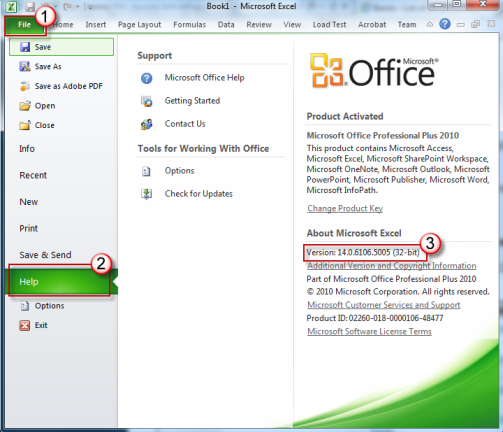Click the Product Activated heading
The height and width of the screenshot is (432, 503).
pos(345,116)
